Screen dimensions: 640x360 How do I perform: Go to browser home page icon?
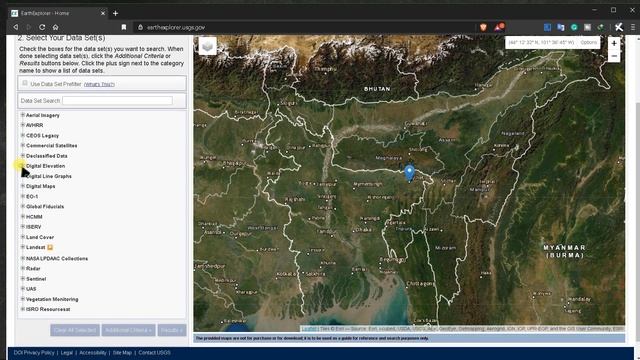56,27
